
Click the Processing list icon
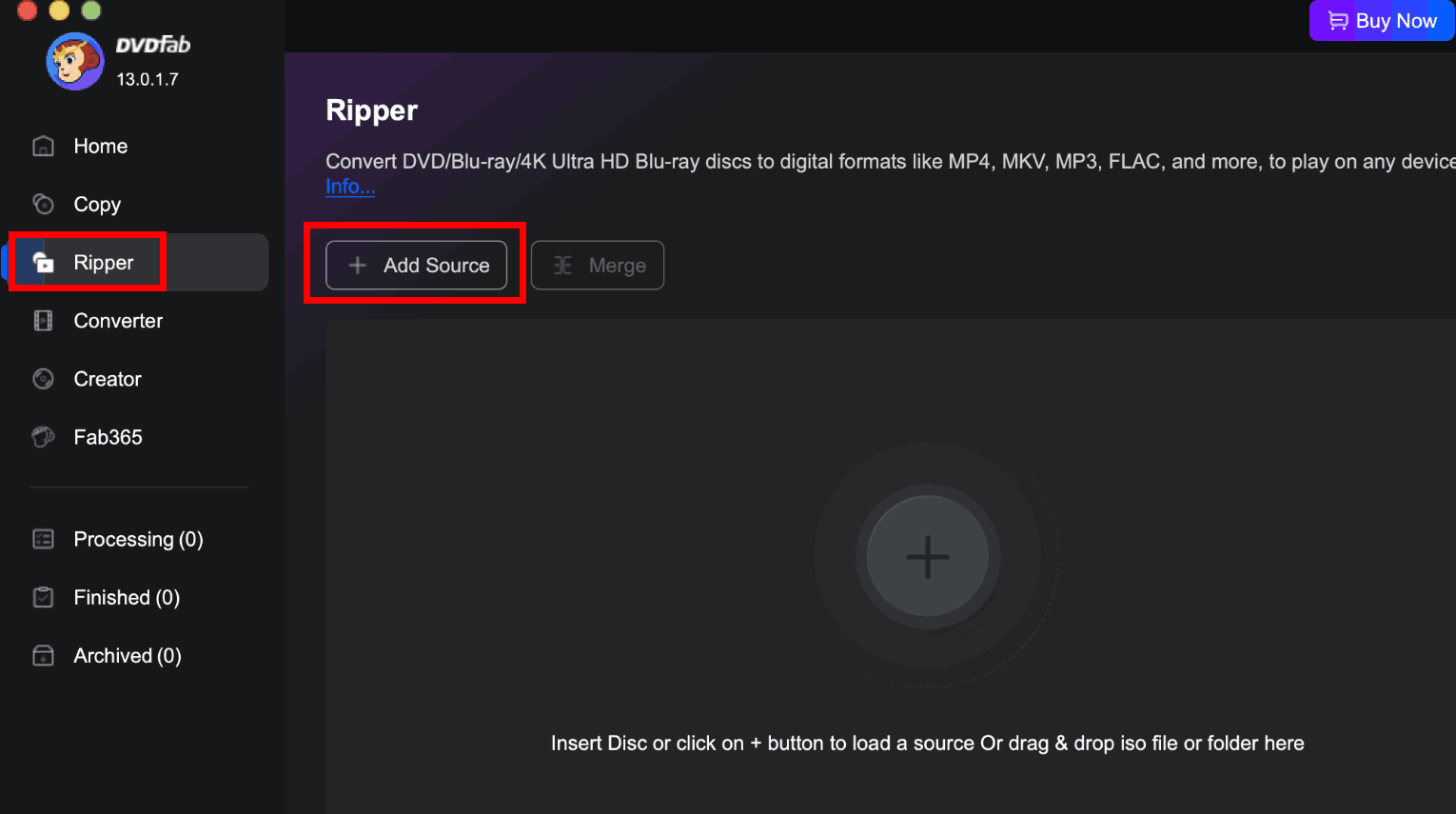43,539
